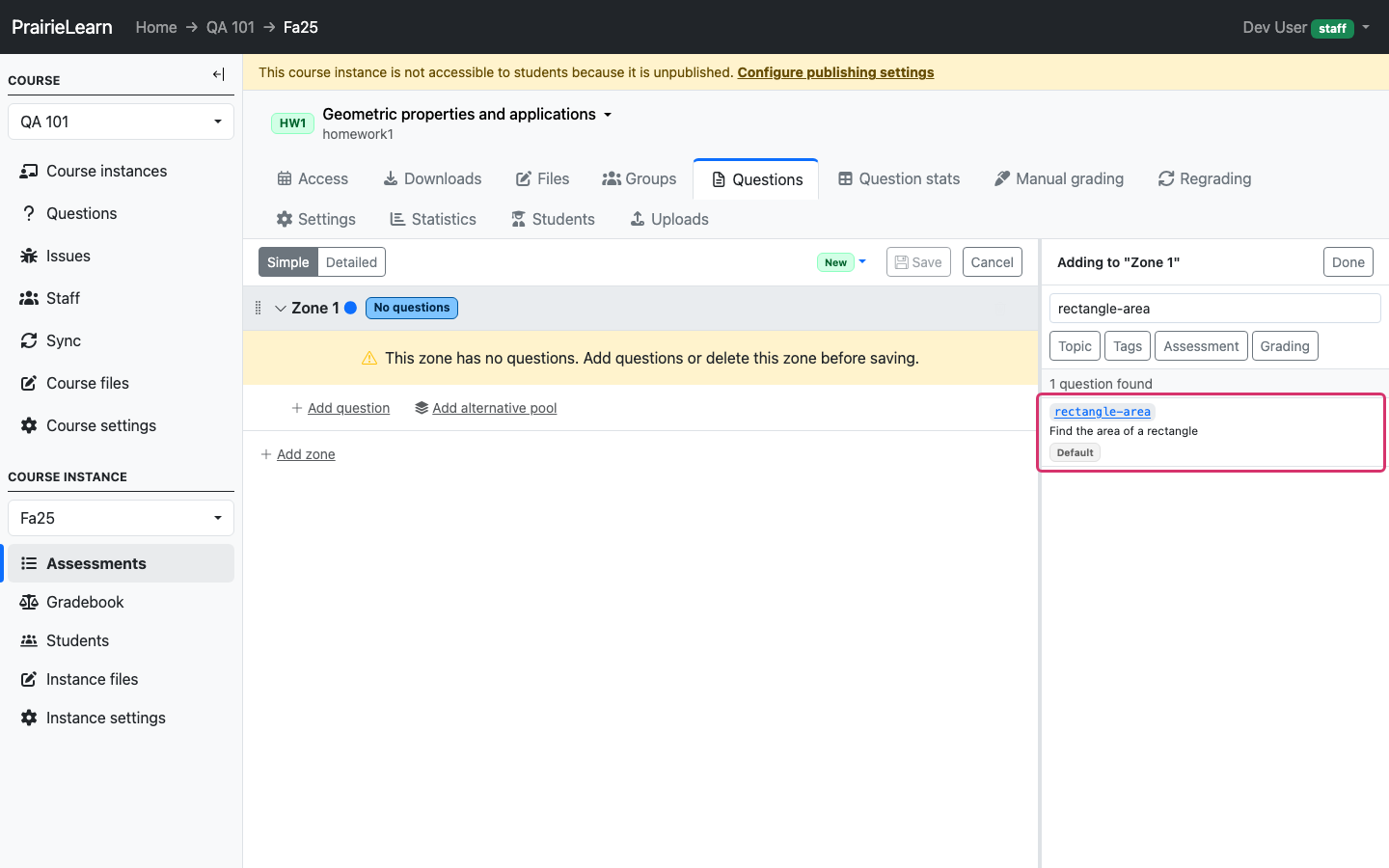
Task: Click the PrairieLearn logo
Action: (62, 27)
